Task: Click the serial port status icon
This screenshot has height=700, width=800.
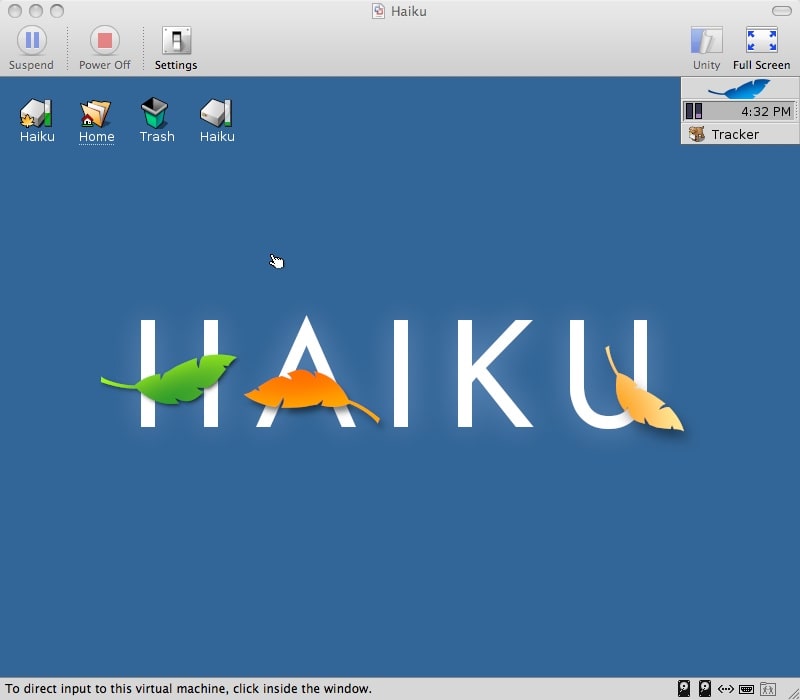Action: click(x=746, y=689)
